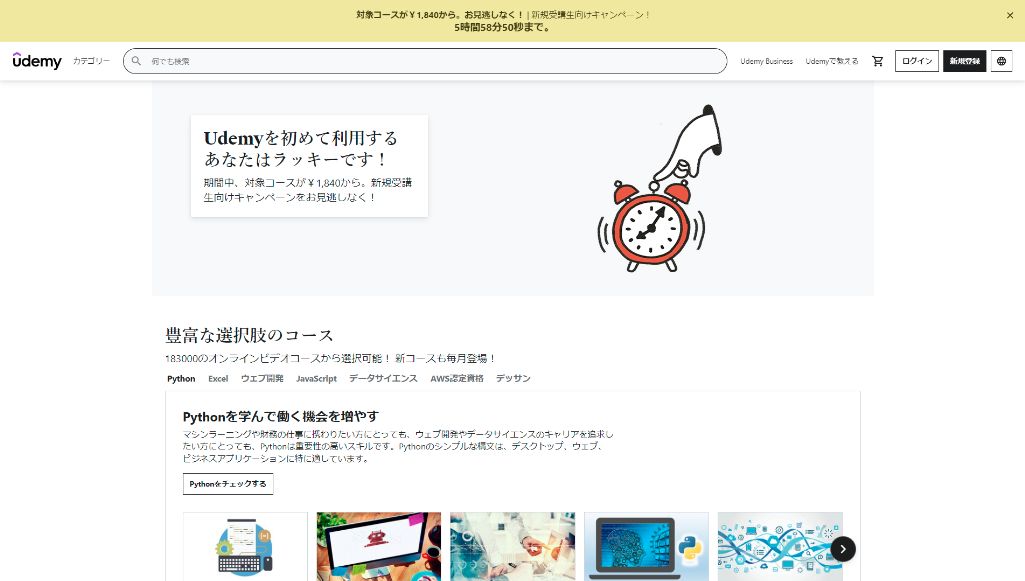Click the ログイン button
The image size is (1025, 581).
(x=916, y=61)
